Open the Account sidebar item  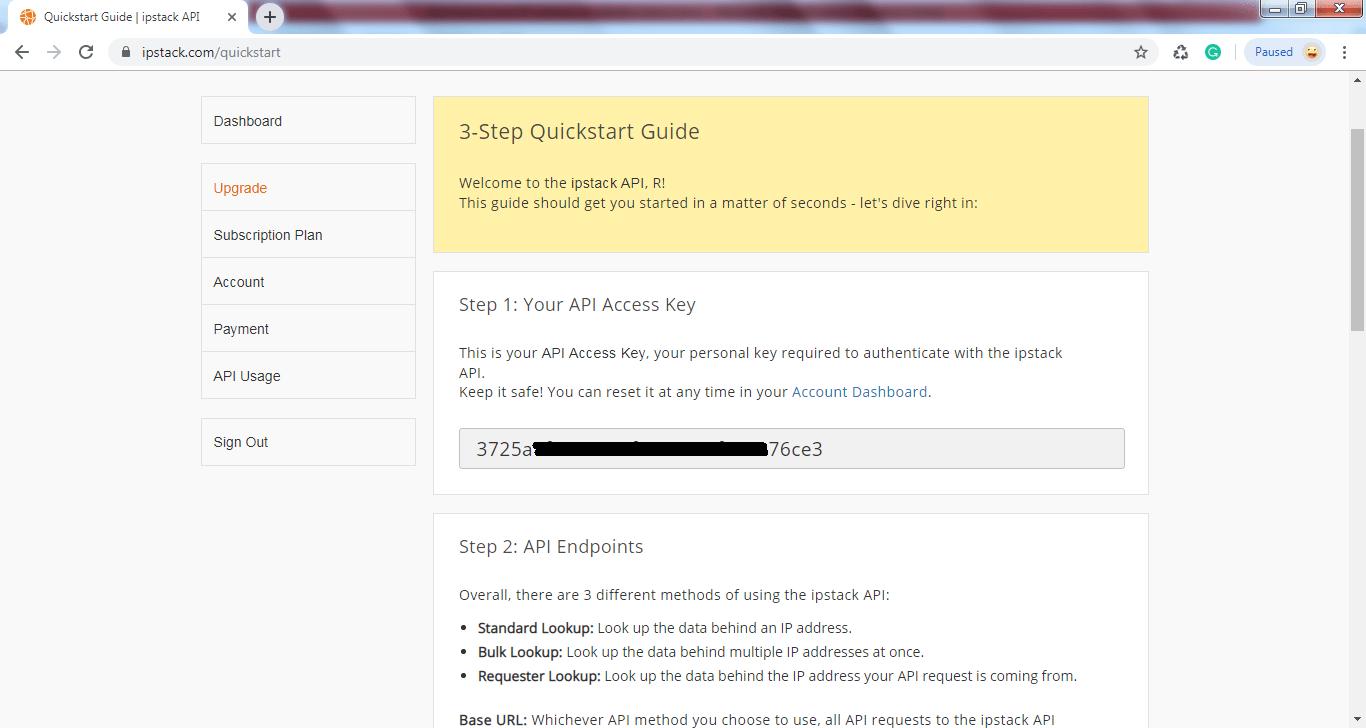click(x=308, y=282)
